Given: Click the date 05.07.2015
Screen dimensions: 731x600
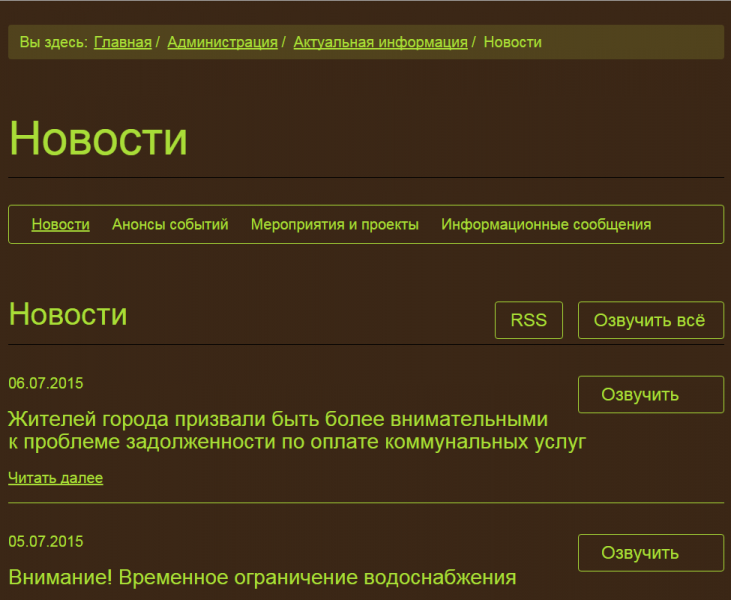Looking at the screenshot, I should pos(45,542).
